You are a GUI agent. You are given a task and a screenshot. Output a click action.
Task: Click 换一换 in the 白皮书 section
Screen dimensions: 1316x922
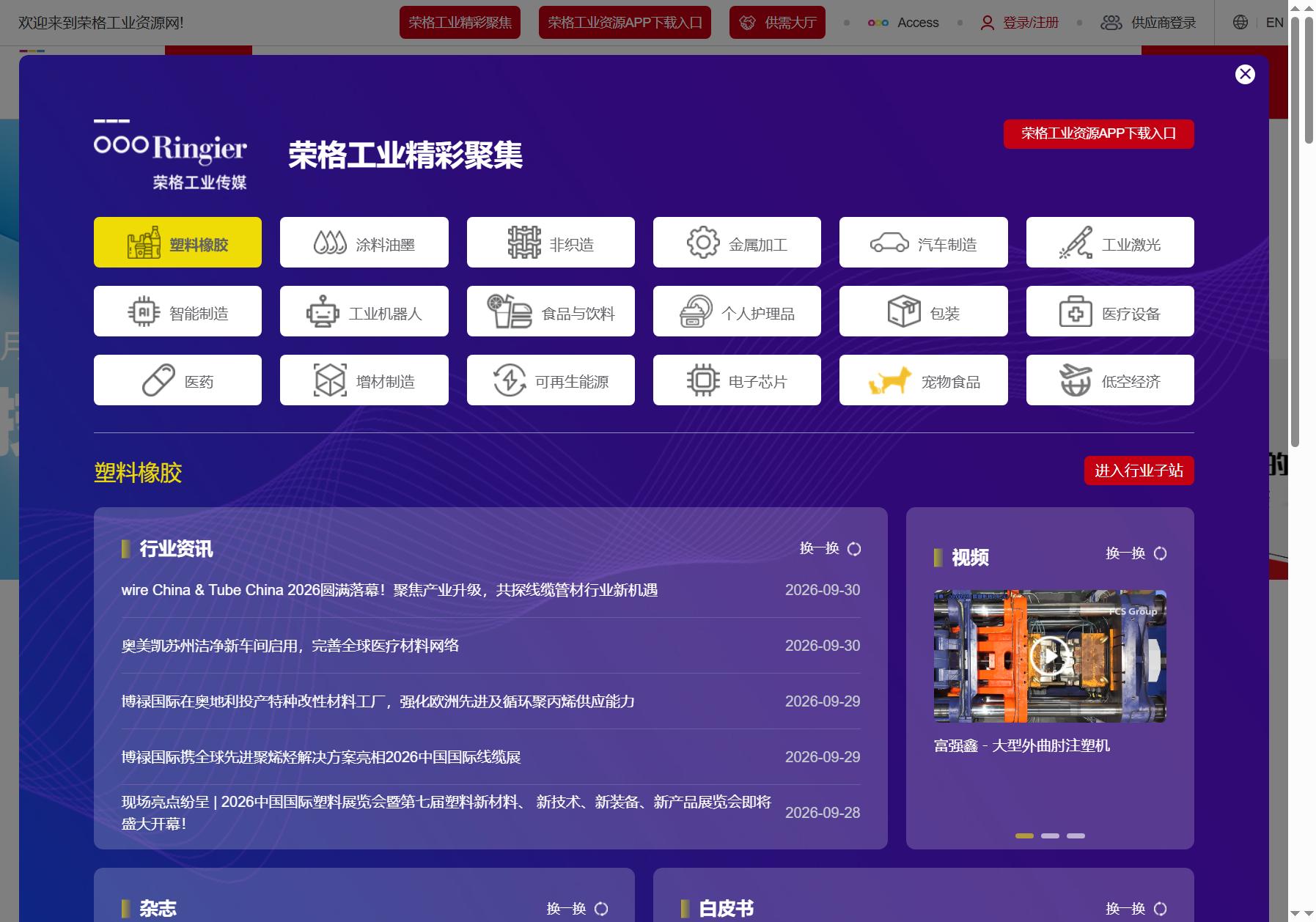tap(1136, 909)
